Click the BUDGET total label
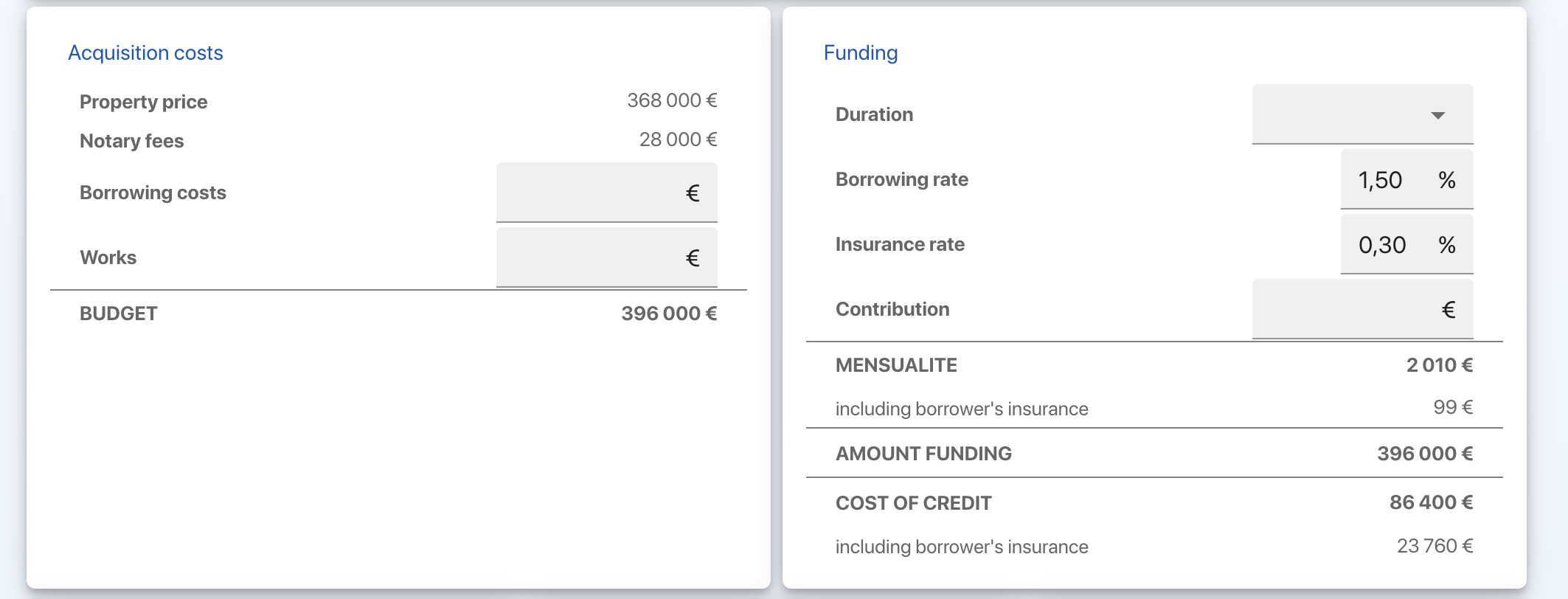 click(118, 314)
